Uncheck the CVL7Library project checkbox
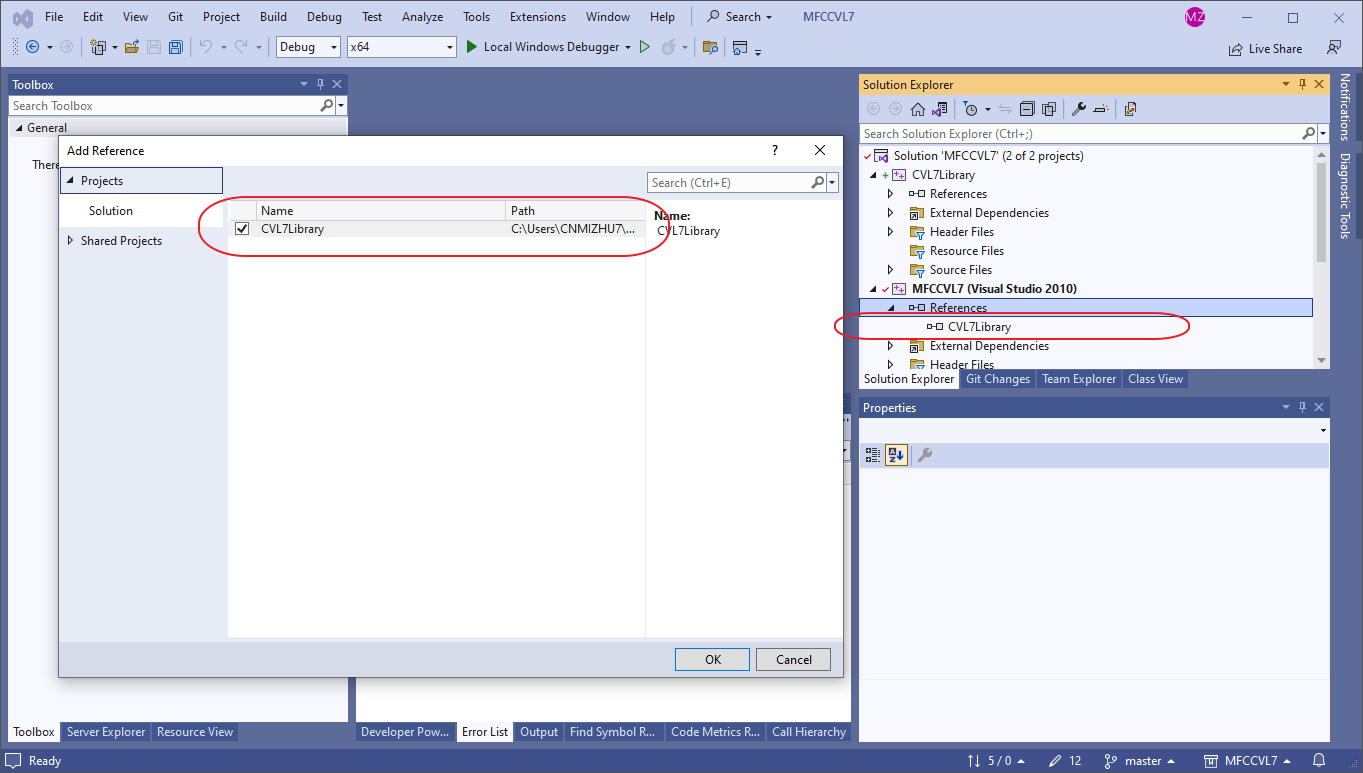 pyautogui.click(x=242, y=229)
